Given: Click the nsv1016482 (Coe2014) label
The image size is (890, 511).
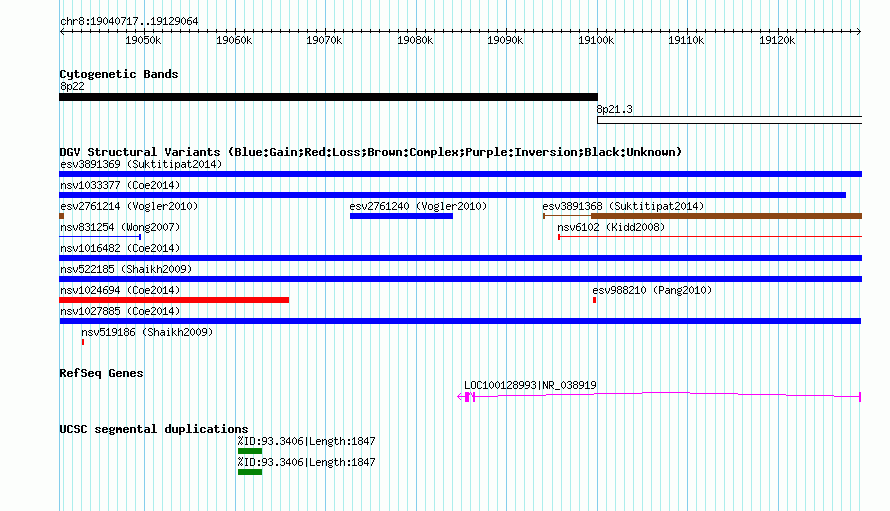Looking at the screenshot, I should (120, 248).
